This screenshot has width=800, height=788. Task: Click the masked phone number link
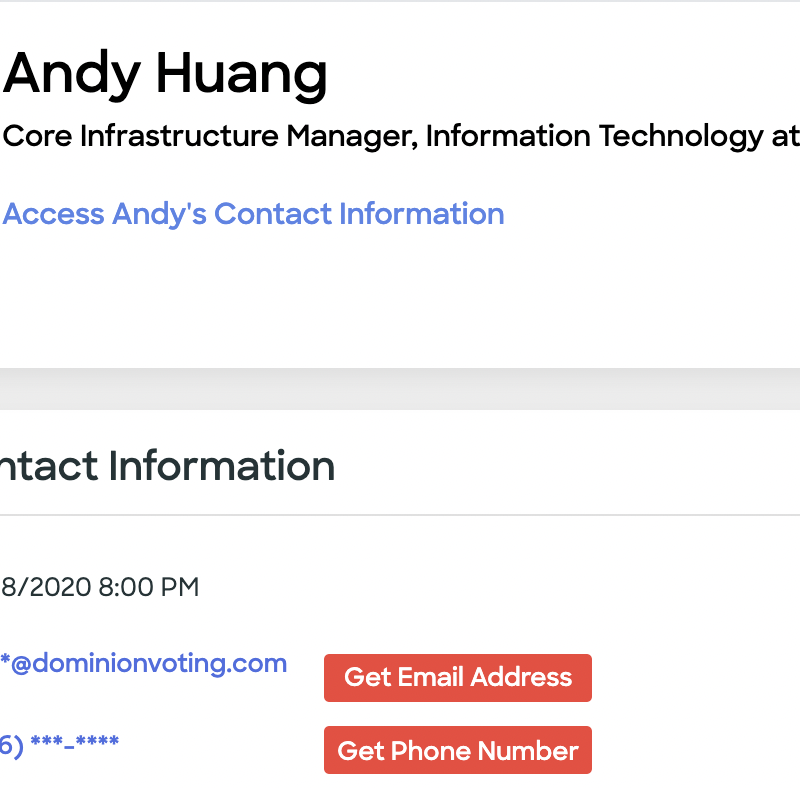[60, 743]
